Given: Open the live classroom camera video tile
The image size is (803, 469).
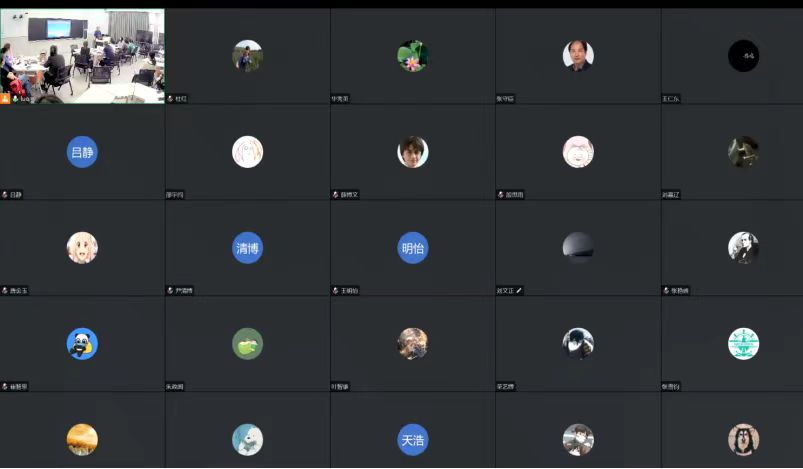Looking at the screenshot, I should tap(82, 56).
